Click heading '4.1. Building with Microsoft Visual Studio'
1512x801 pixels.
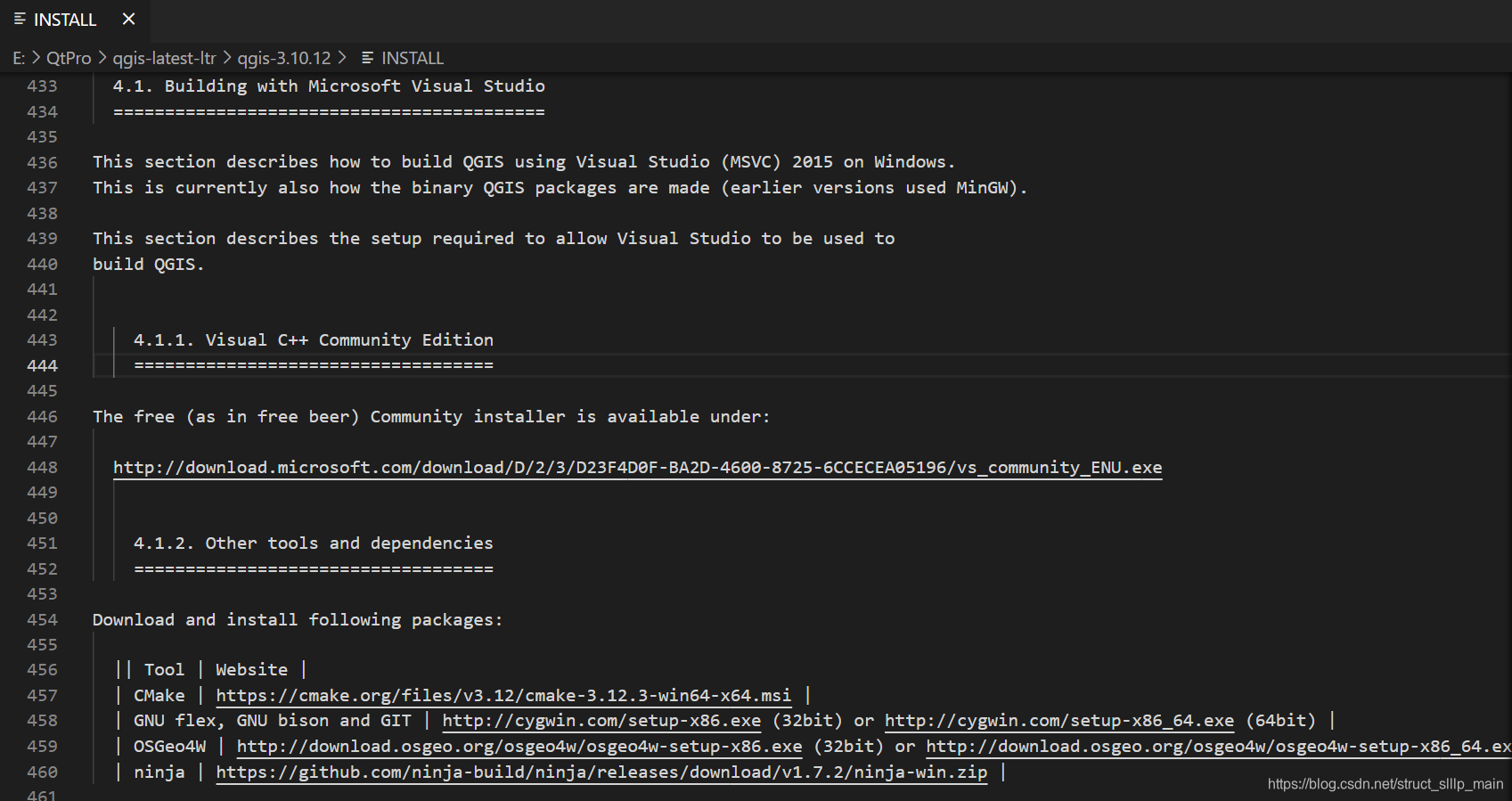[329, 86]
